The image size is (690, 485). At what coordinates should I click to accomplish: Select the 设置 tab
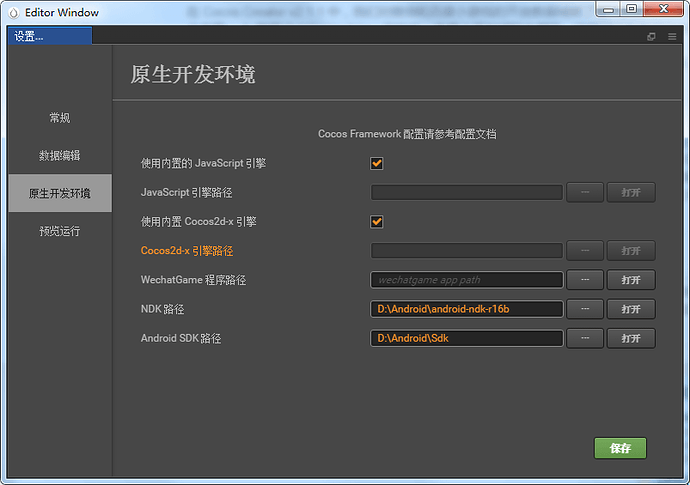click(50, 36)
